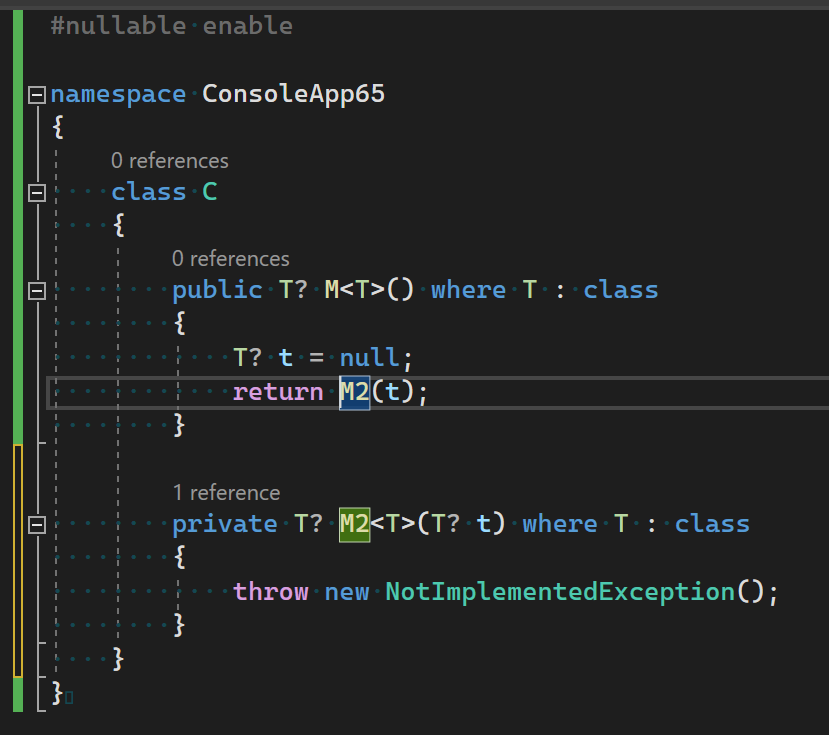Click the M2 name in the private method declaration
Image resolution: width=829 pixels, height=735 pixels.
tap(354, 525)
